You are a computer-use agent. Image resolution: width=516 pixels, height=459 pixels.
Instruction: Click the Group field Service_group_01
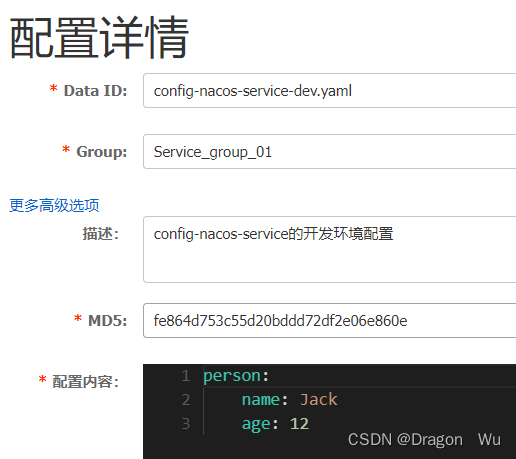330,152
